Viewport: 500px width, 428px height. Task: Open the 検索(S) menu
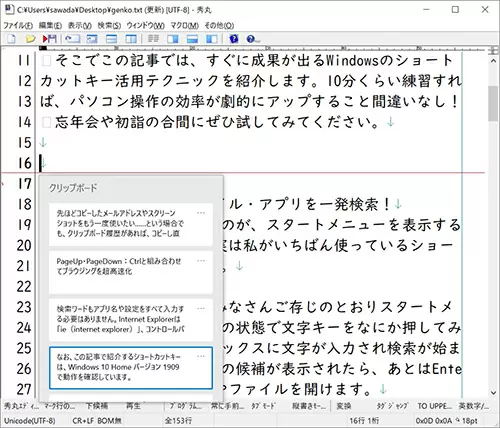(109, 25)
